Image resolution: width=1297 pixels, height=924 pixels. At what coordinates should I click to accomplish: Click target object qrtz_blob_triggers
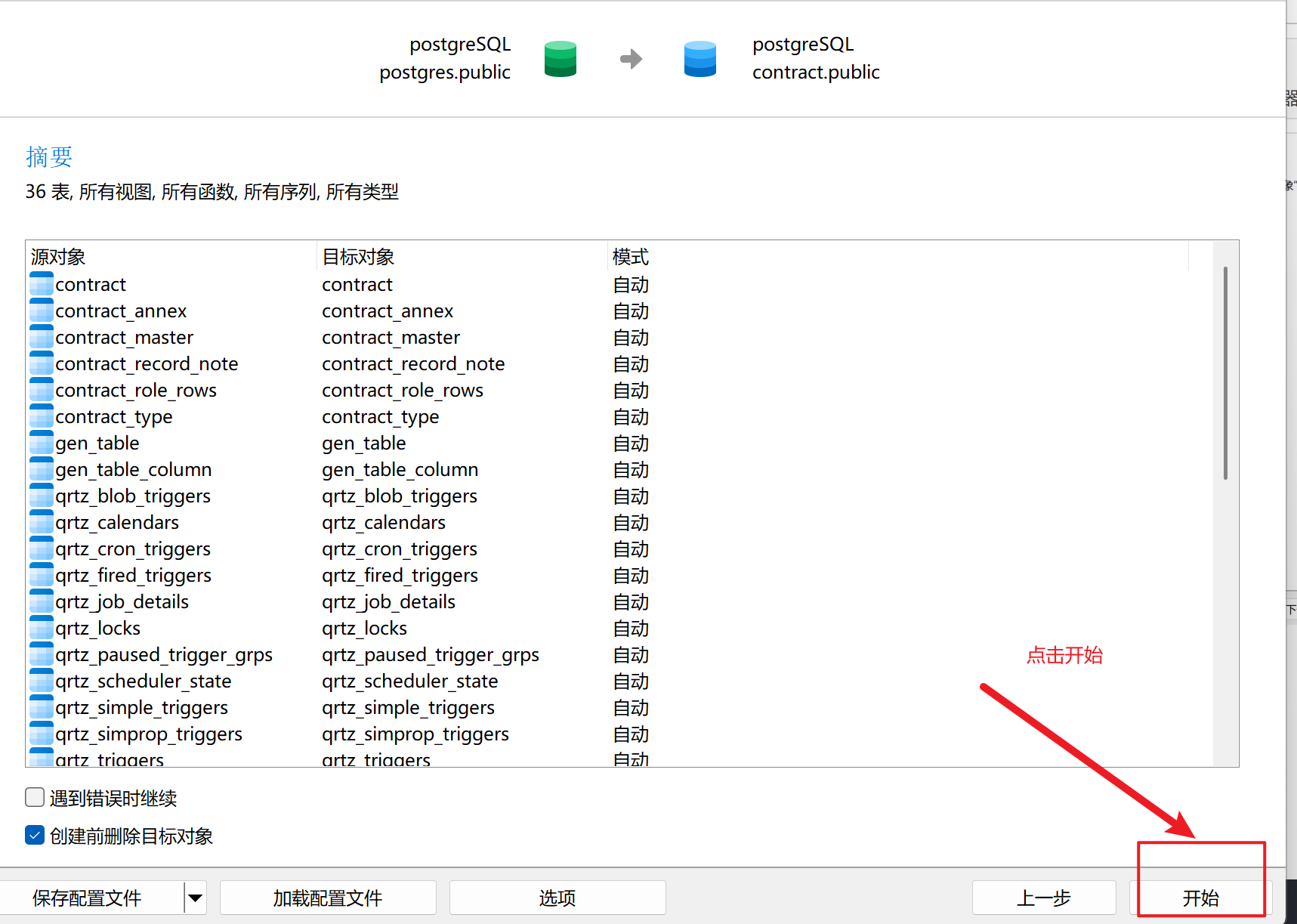pyautogui.click(x=400, y=496)
